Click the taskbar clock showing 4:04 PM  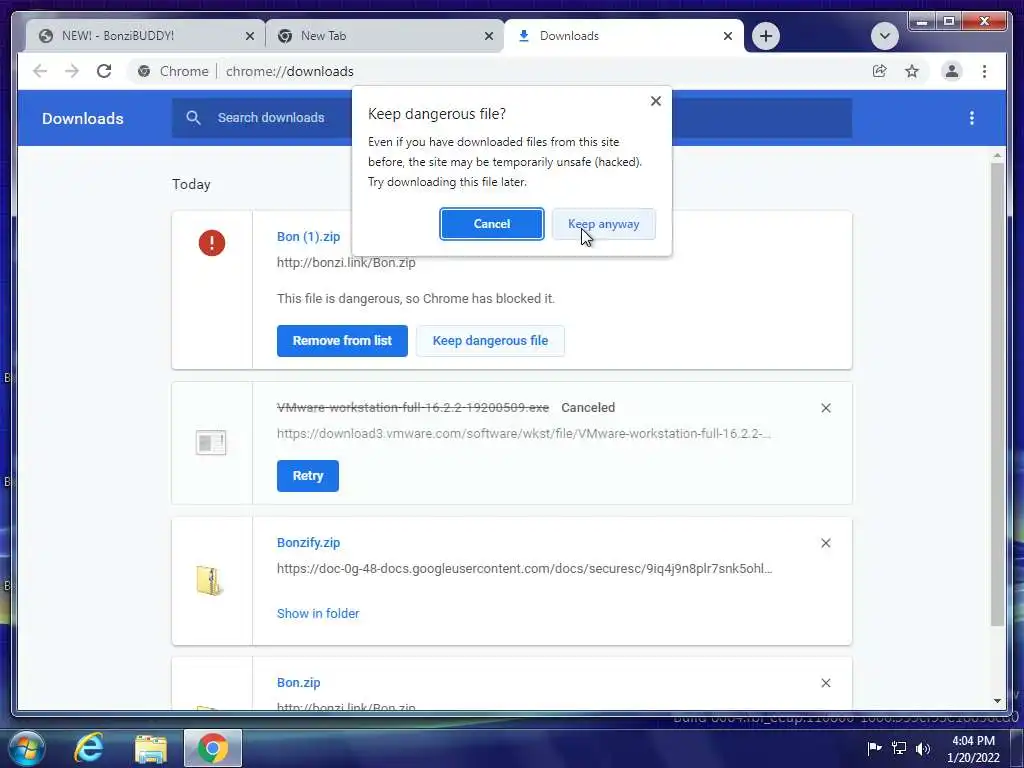[x=974, y=749]
